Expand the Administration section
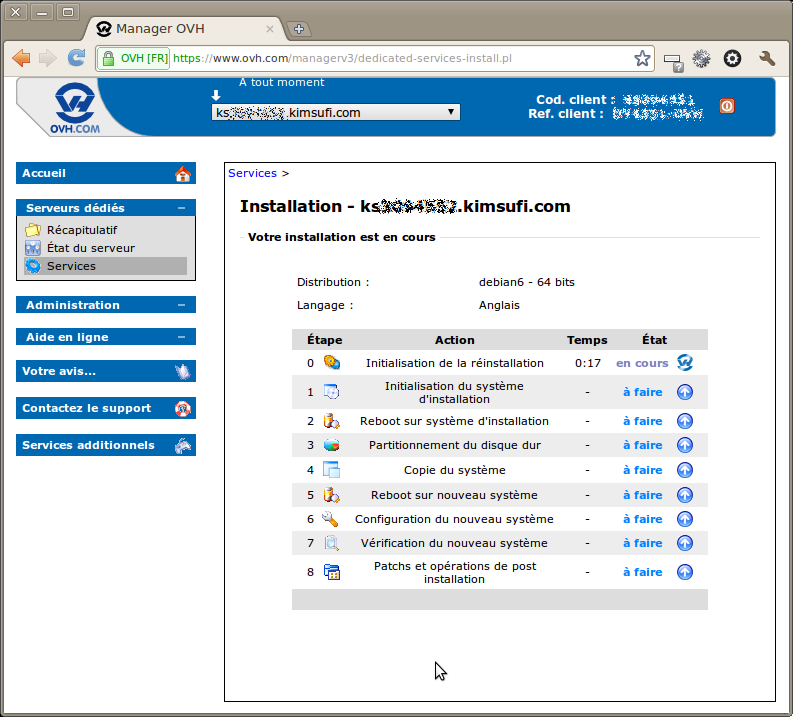 (x=182, y=305)
